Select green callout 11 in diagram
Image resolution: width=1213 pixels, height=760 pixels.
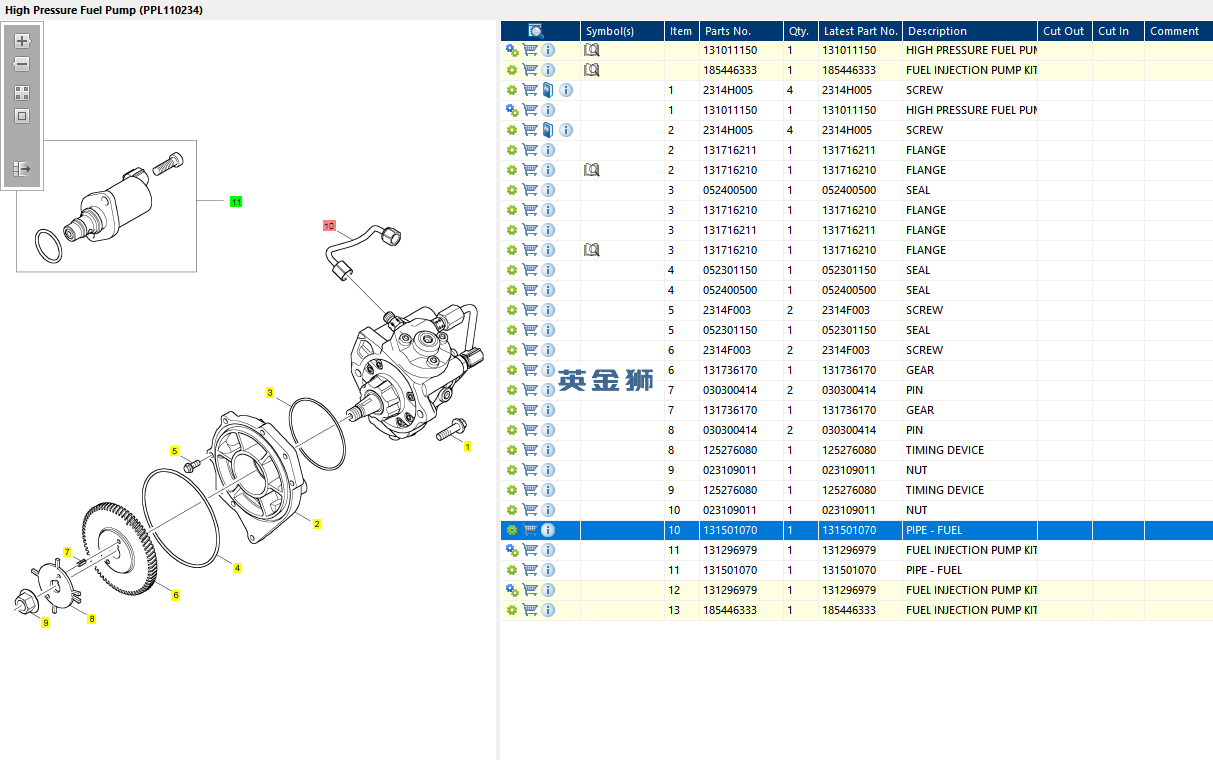[x=236, y=202]
